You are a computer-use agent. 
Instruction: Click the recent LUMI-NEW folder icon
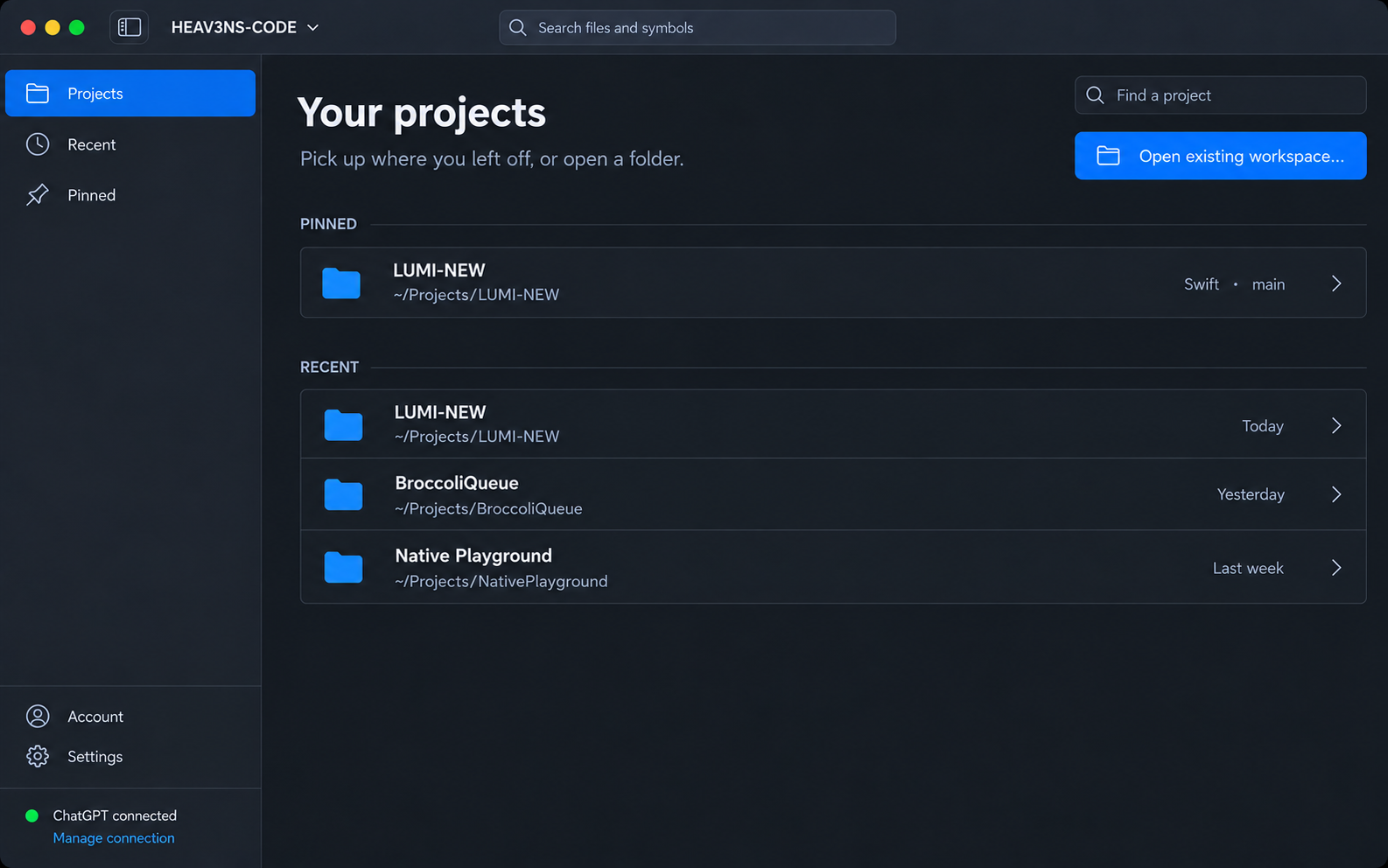click(343, 425)
